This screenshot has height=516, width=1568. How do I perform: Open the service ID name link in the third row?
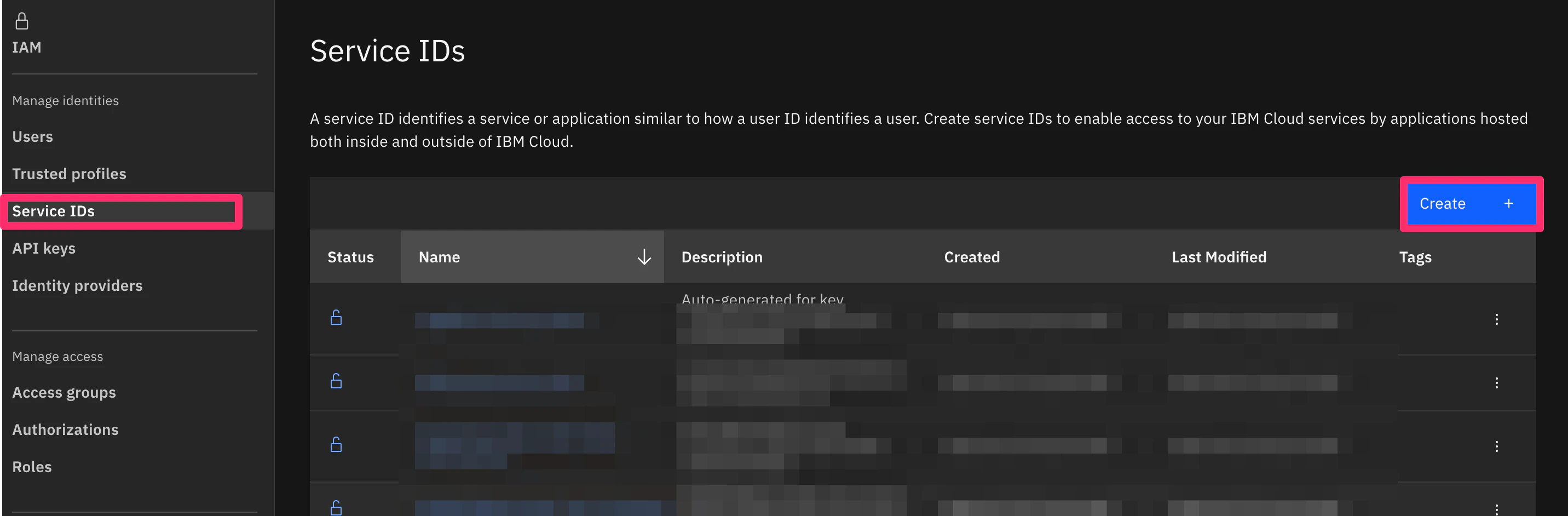(514, 445)
